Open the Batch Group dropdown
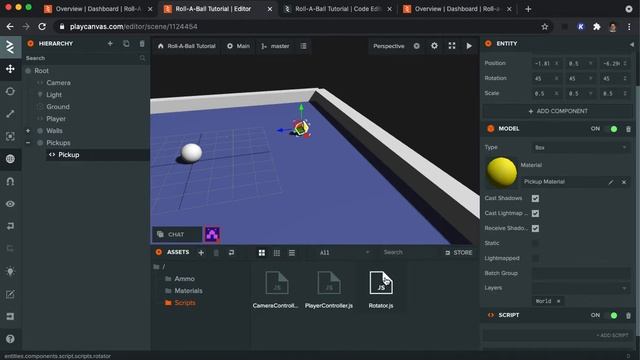 [580, 273]
